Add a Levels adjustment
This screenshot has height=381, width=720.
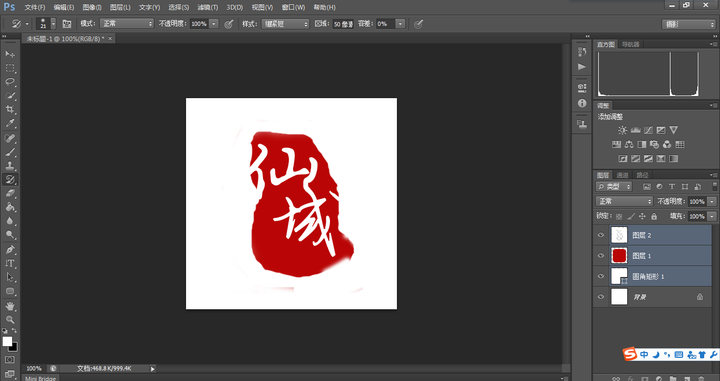coord(635,130)
